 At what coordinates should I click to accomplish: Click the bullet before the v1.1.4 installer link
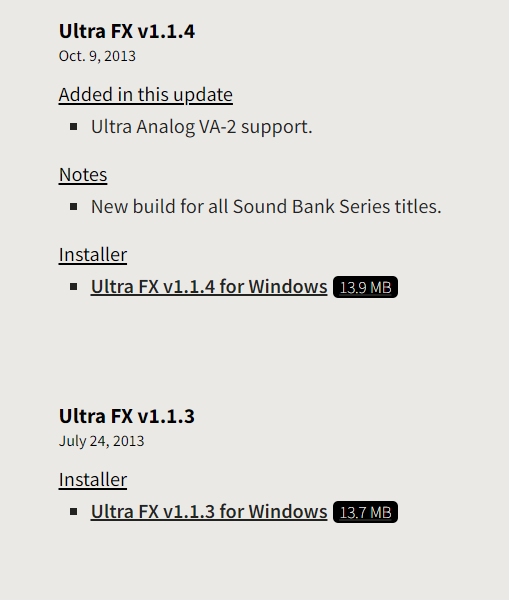click(74, 287)
